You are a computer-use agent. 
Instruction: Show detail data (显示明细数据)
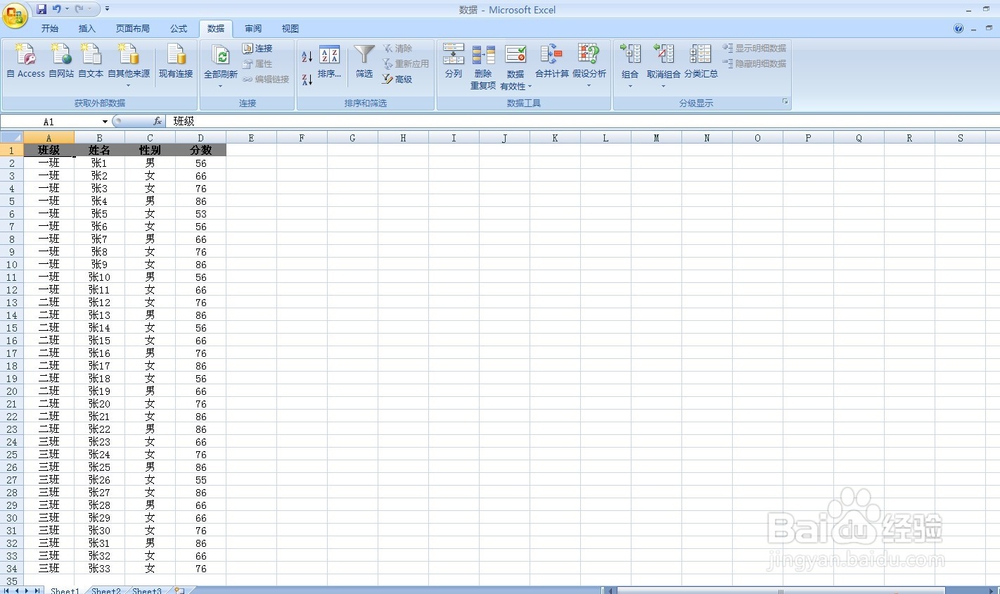[x=754, y=48]
